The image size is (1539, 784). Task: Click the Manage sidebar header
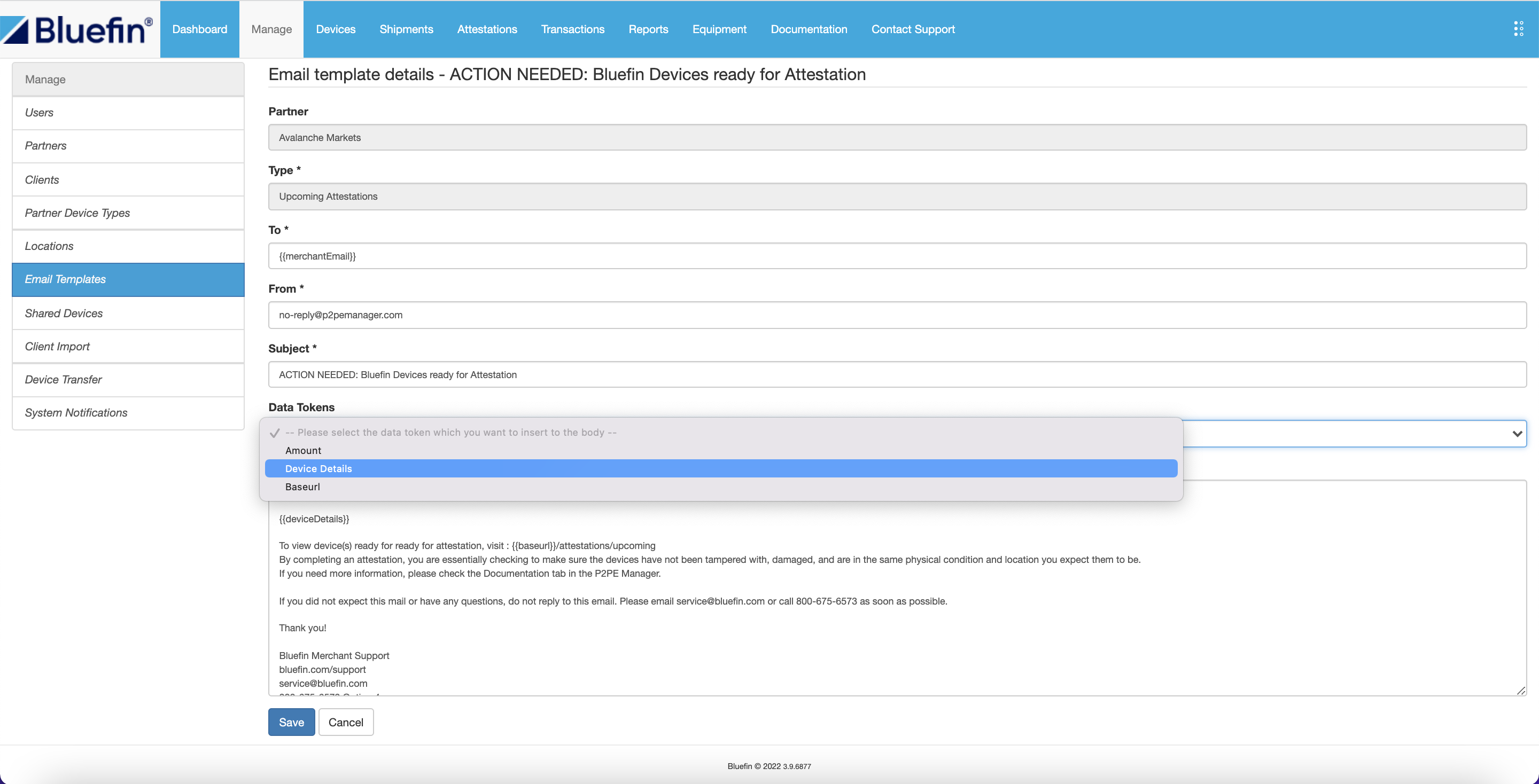(x=128, y=80)
